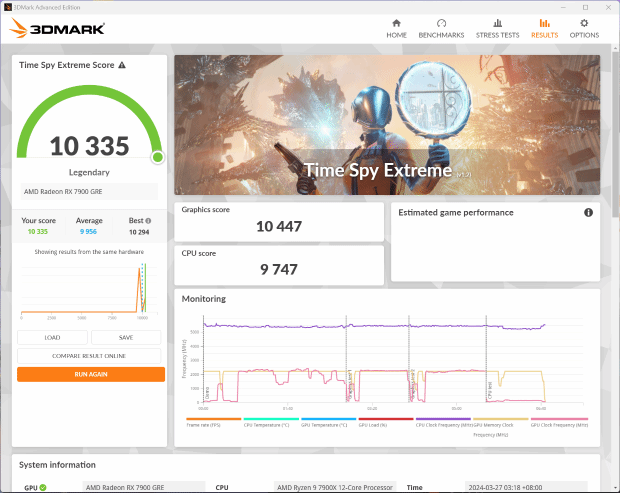Click the score distribution chart

point(89,291)
